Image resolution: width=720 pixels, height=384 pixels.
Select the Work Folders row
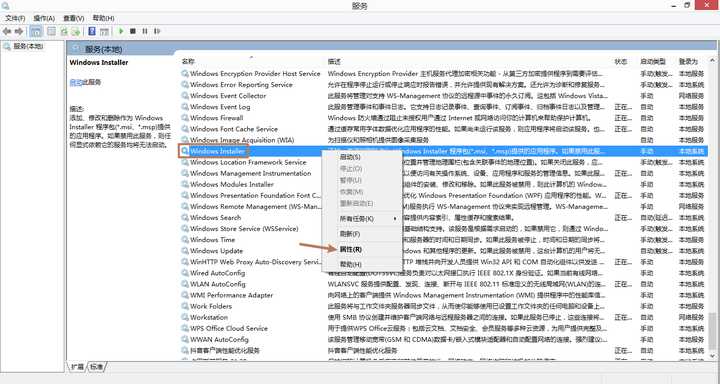click(x=444, y=306)
